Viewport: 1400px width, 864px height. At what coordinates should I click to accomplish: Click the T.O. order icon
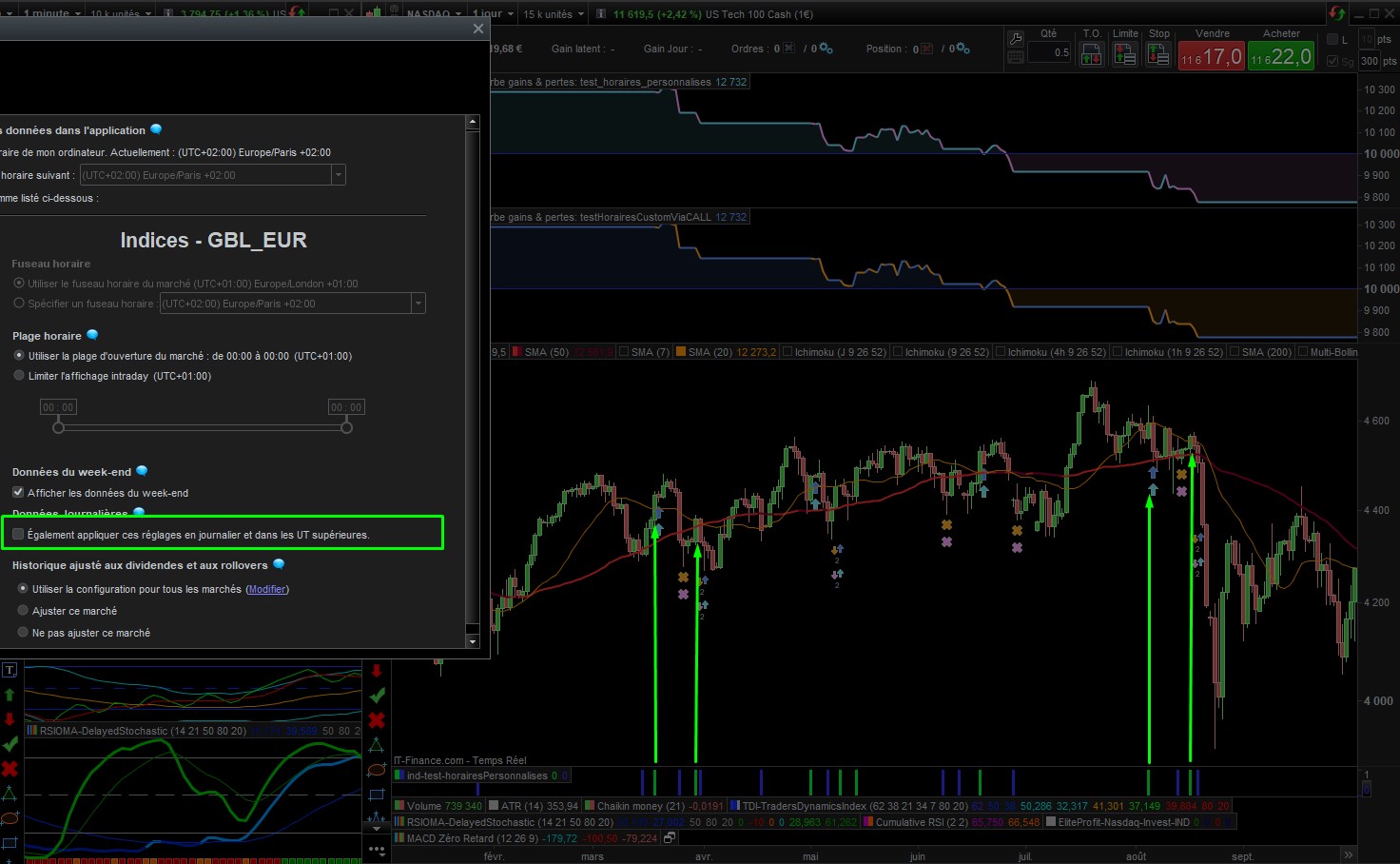[1092, 54]
